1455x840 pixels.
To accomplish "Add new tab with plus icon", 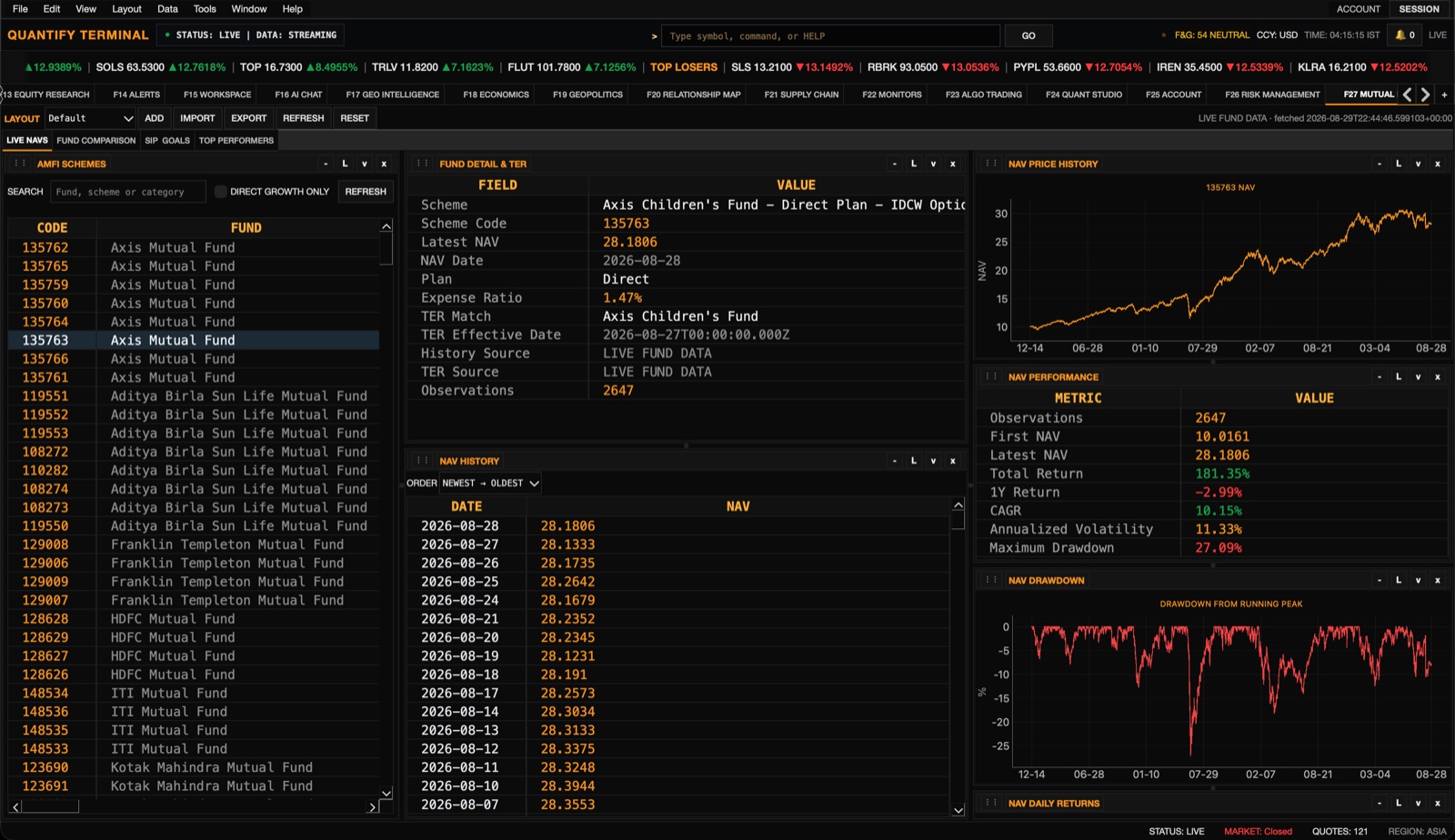I will 1444,95.
